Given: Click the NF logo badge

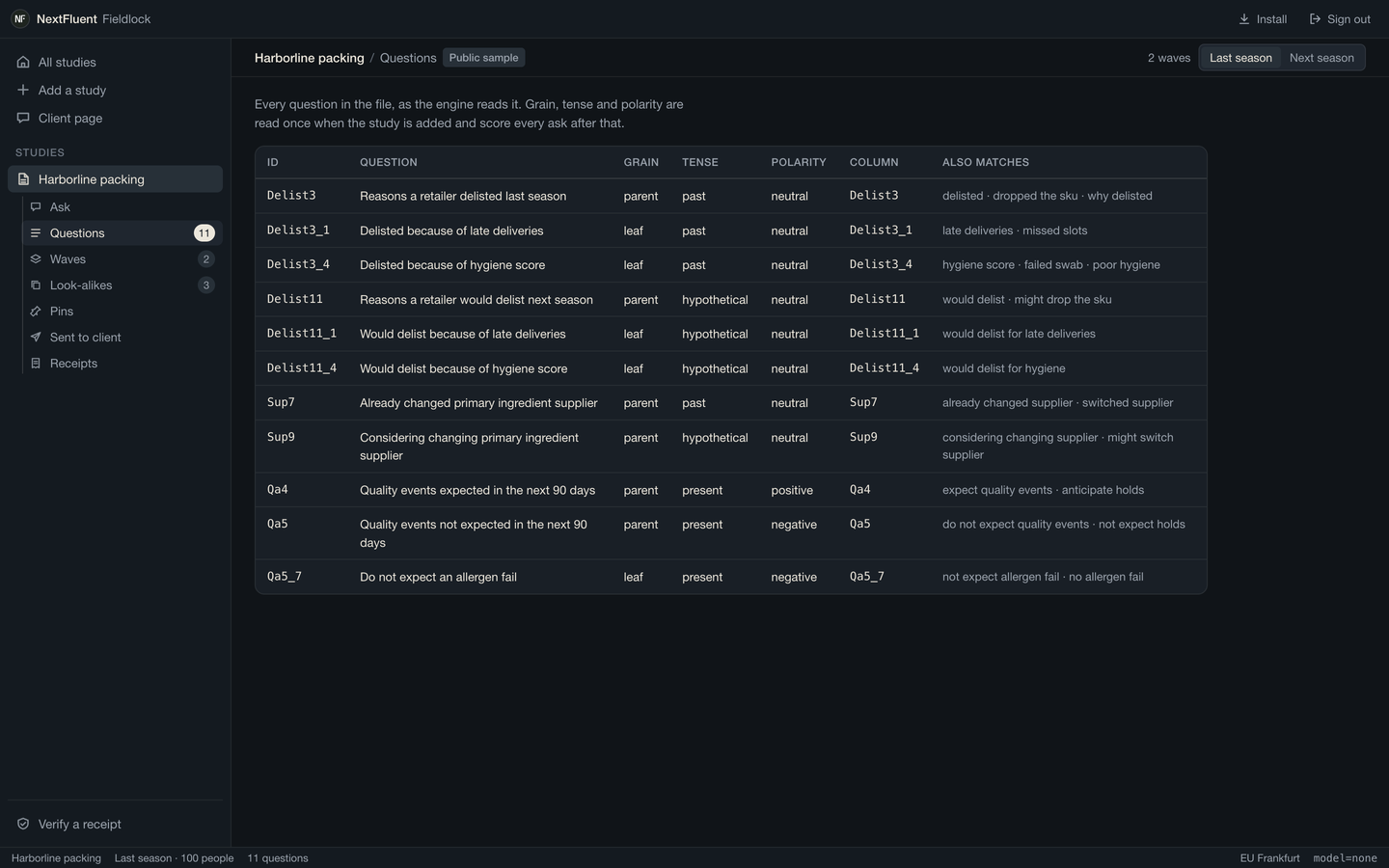Looking at the screenshot, I should pos(20,19).
